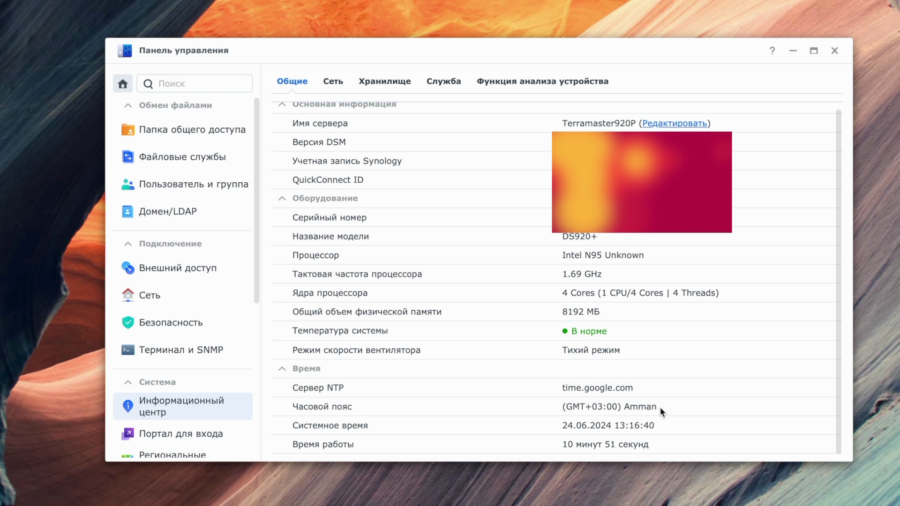Open Папка общего доступа folder icon
The image size is (900, 506).
(127, 130)
